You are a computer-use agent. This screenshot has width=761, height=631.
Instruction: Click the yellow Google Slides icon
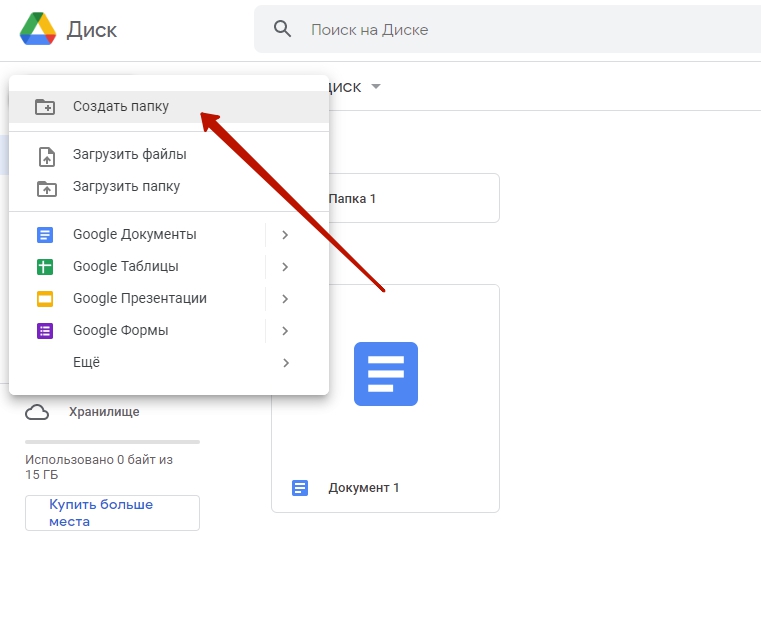(45, 299)
